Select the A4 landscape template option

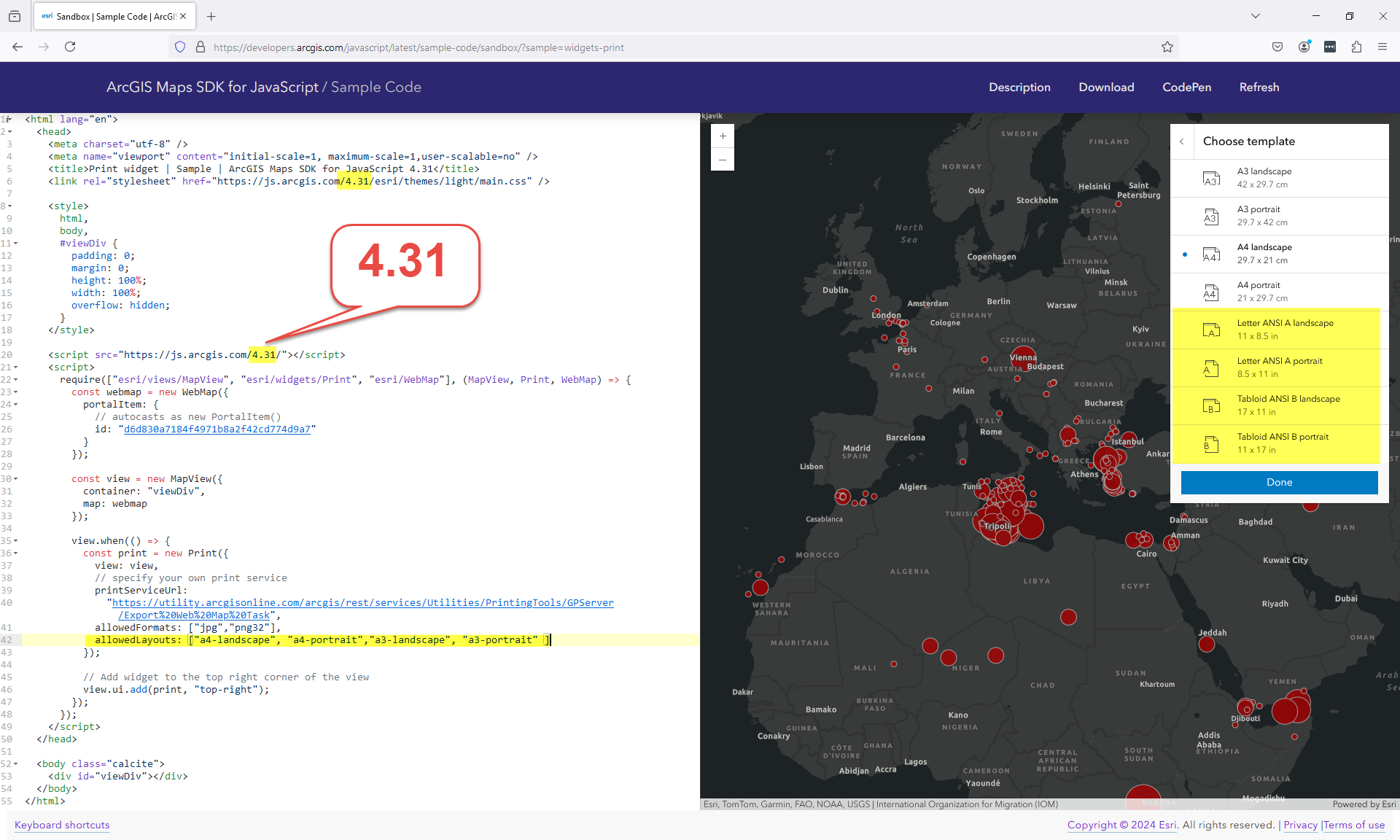pyautogui.click(x=1280, y=254)
